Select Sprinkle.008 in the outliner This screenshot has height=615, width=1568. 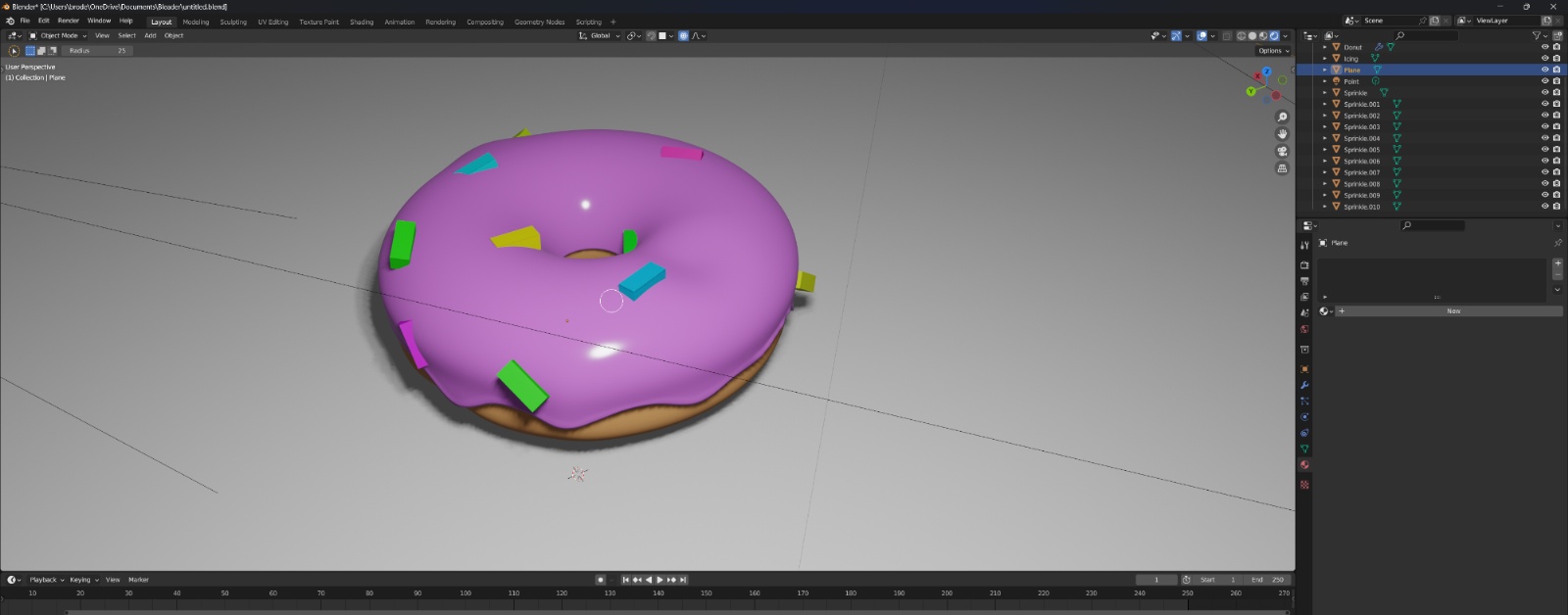pos(1361,184)
